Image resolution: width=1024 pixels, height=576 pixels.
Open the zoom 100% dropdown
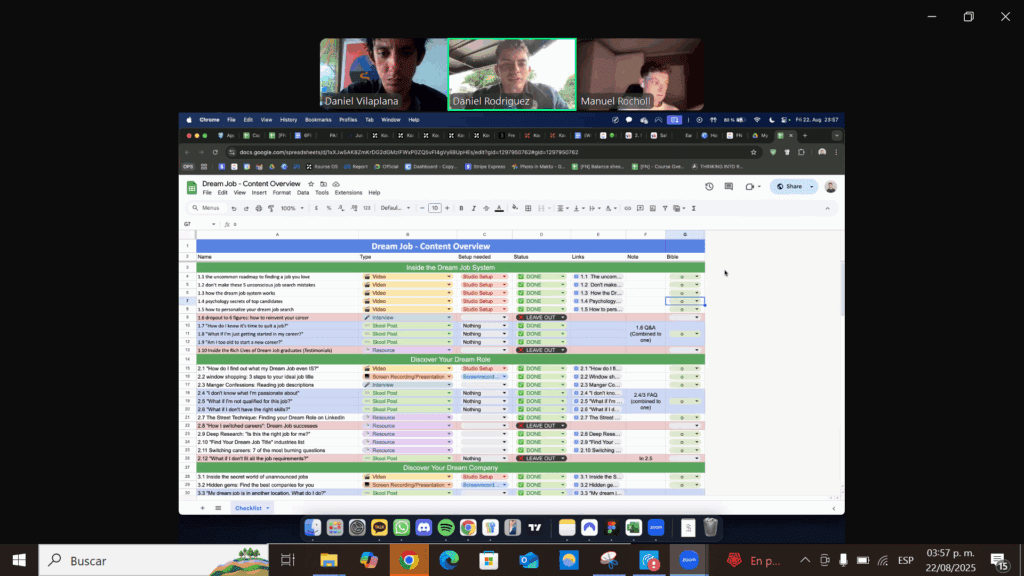292,208
